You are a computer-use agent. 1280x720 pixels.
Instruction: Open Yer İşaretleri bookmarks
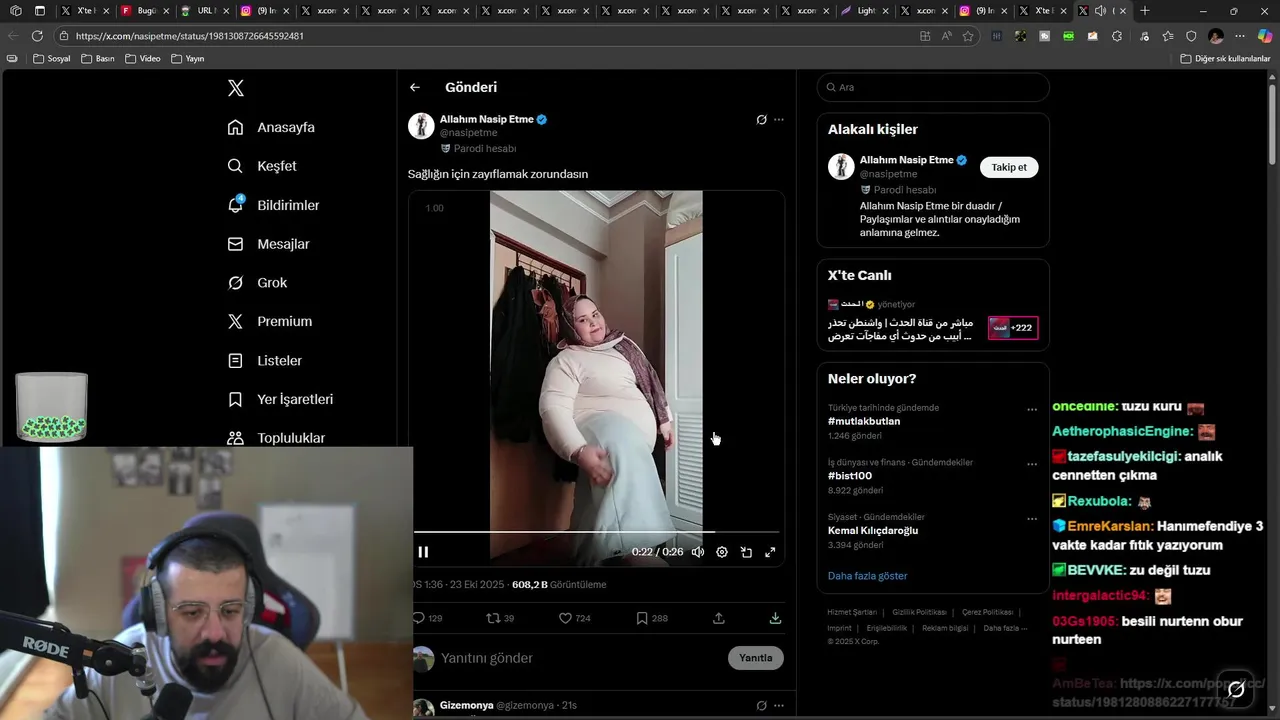(x=280, y=399)
